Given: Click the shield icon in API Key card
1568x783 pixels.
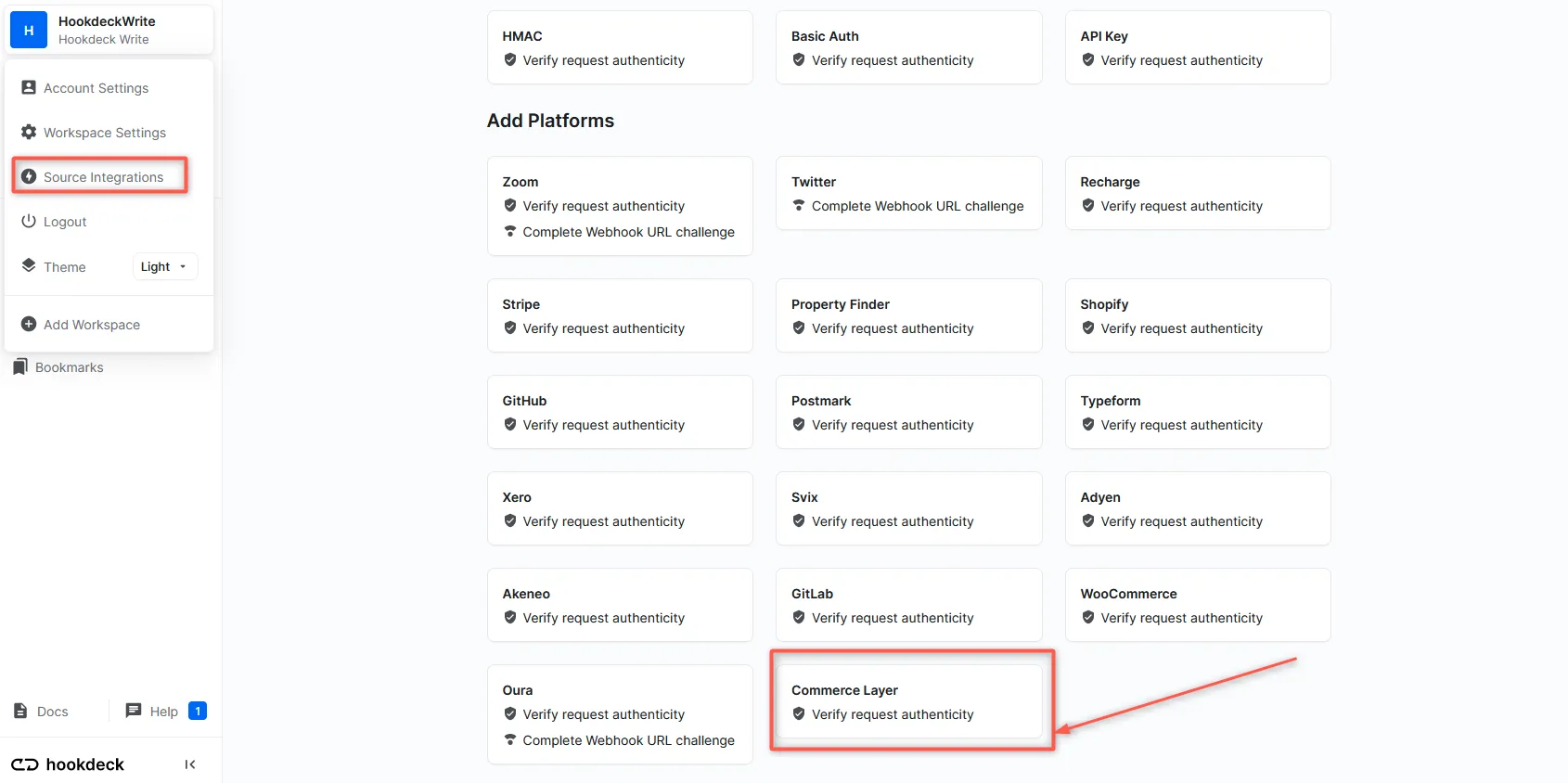Looking at the screenshot, I should (1088, 59).
